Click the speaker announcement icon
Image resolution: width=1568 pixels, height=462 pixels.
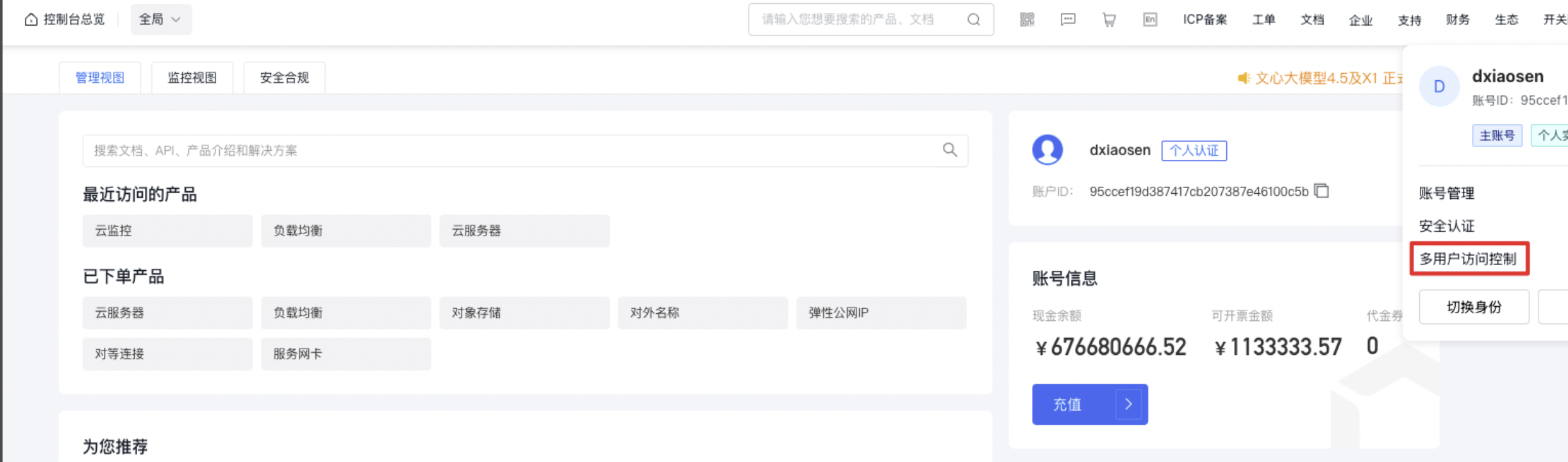tap(1244, 78)
